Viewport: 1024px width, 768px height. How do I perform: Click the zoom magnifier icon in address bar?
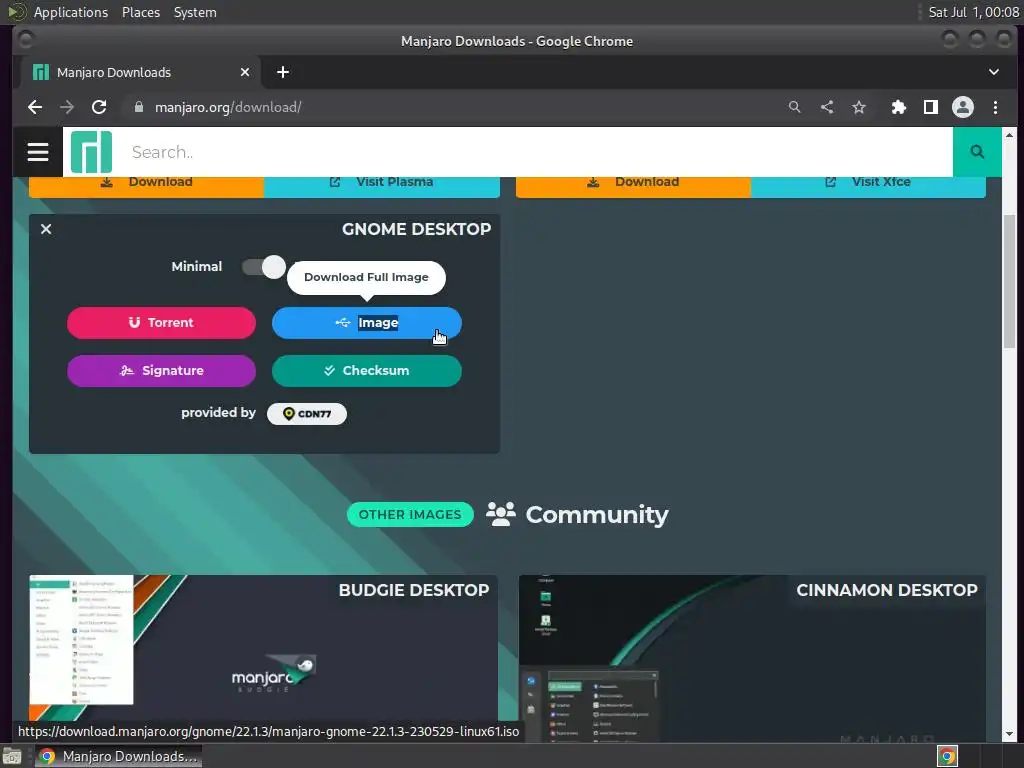coord(794,107)
